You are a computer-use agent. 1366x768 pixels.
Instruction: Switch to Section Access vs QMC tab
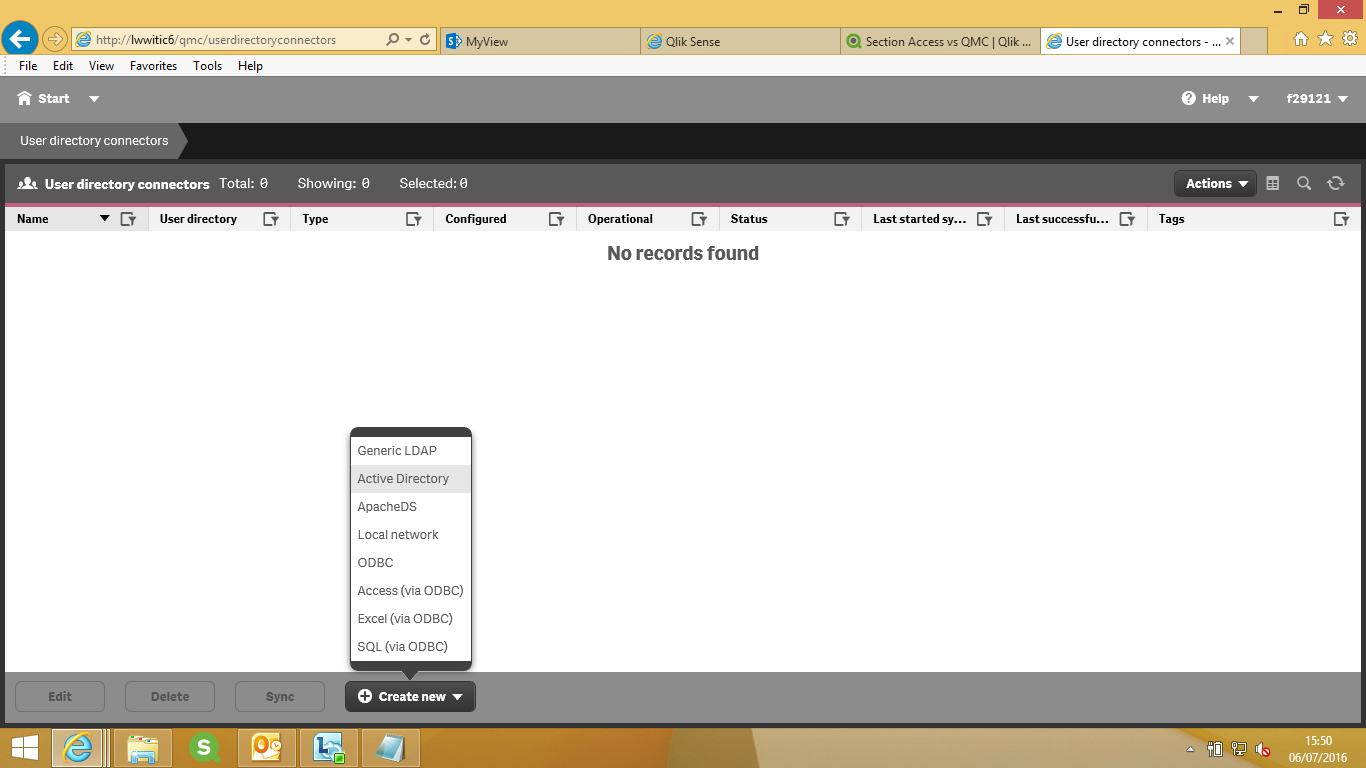click(940, 41)
